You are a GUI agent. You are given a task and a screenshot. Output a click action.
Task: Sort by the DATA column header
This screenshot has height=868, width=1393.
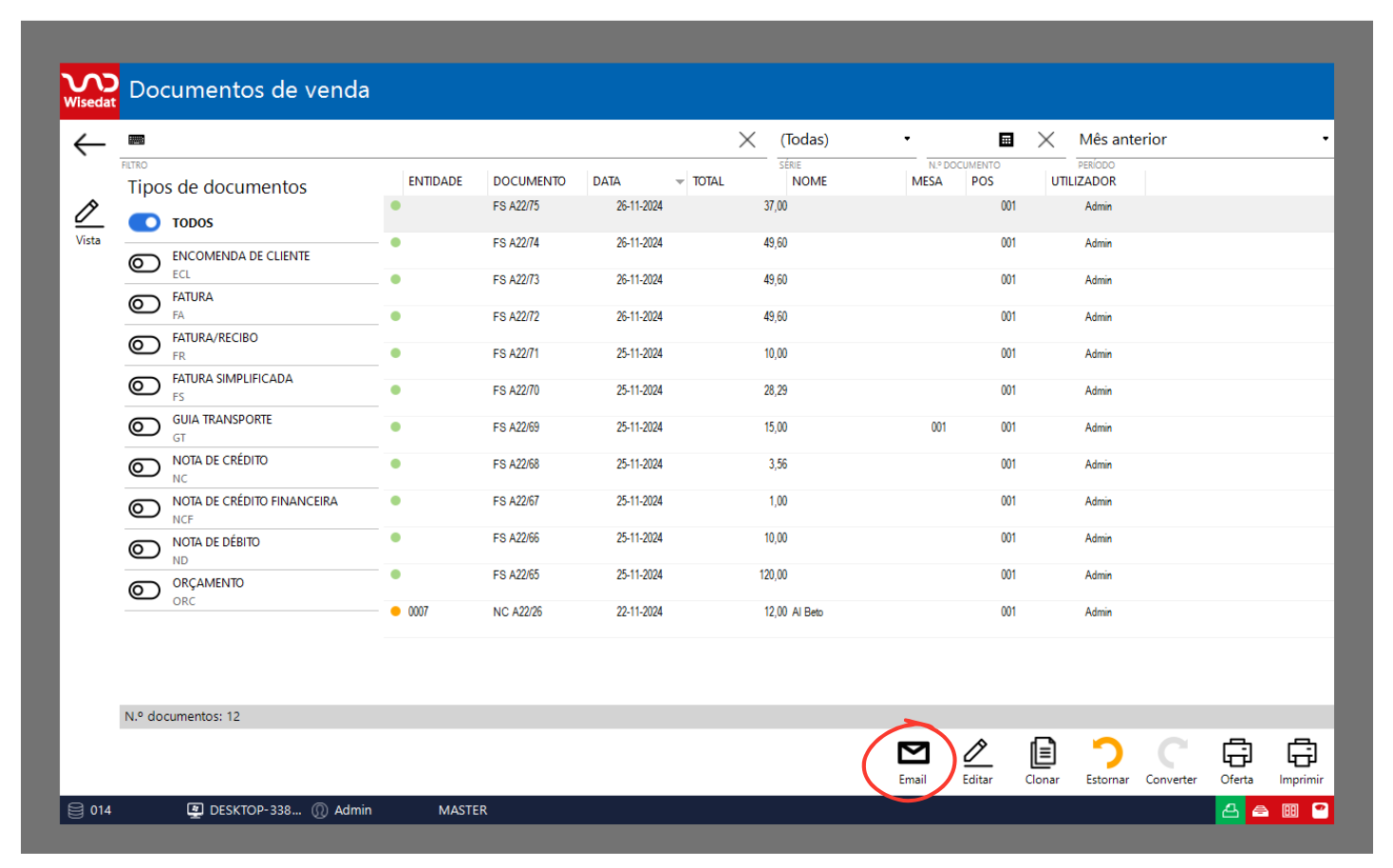coord(608,181)
